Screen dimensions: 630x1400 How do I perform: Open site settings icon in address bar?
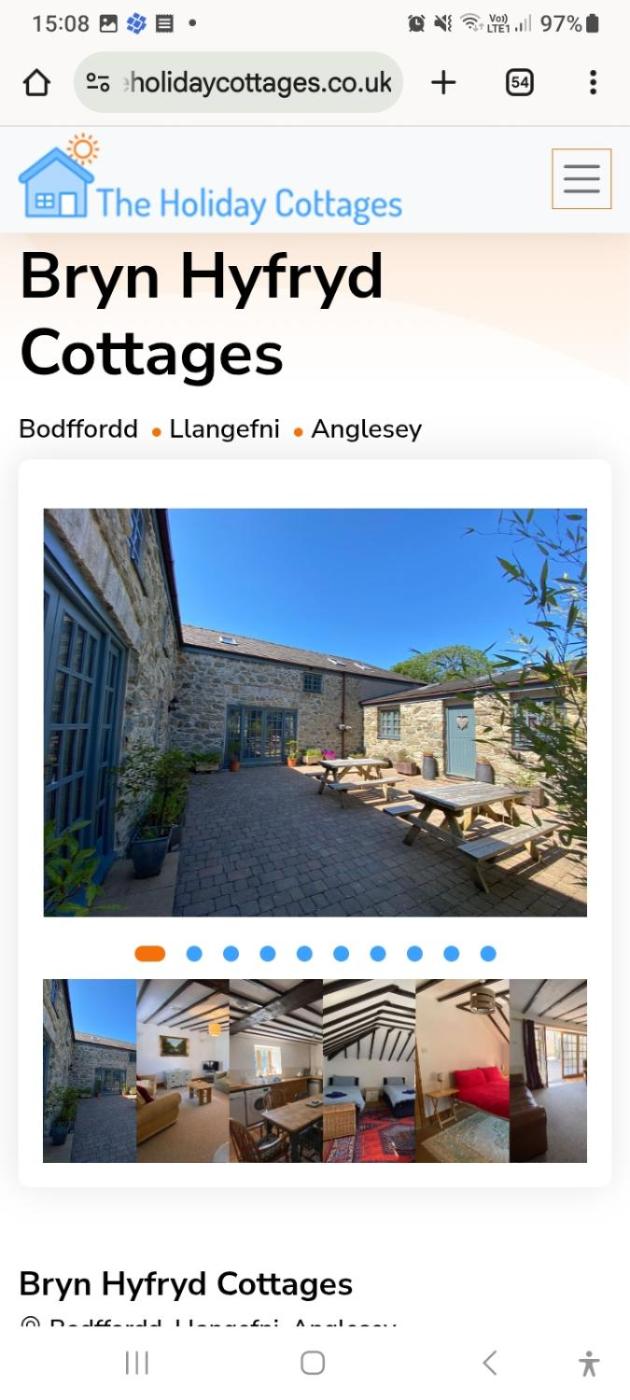click(x=98, y=83)
